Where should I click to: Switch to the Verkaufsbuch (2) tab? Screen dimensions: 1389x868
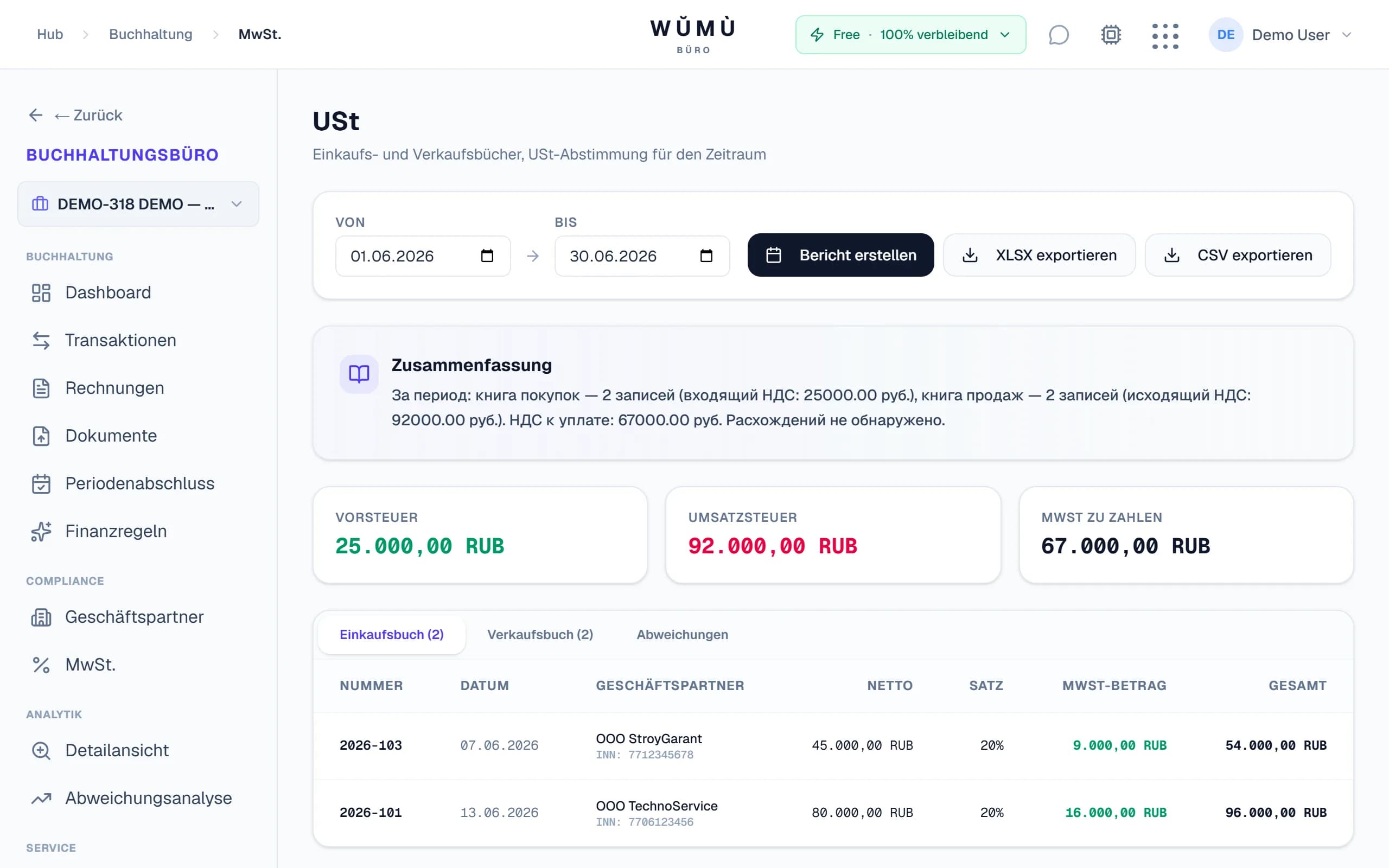point(540,634)
